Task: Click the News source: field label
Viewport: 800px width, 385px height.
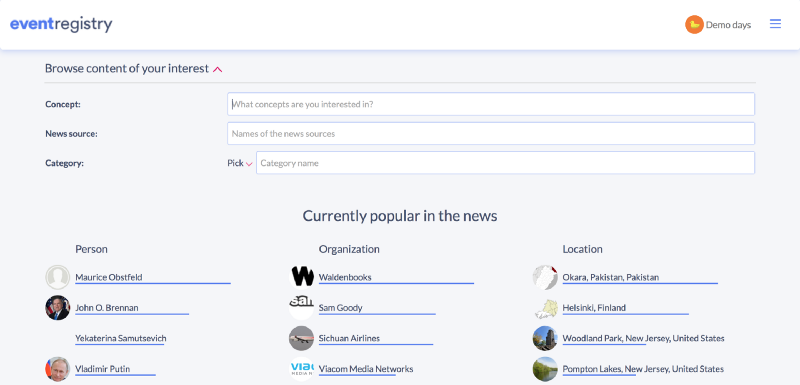Action: coord(71,134)
